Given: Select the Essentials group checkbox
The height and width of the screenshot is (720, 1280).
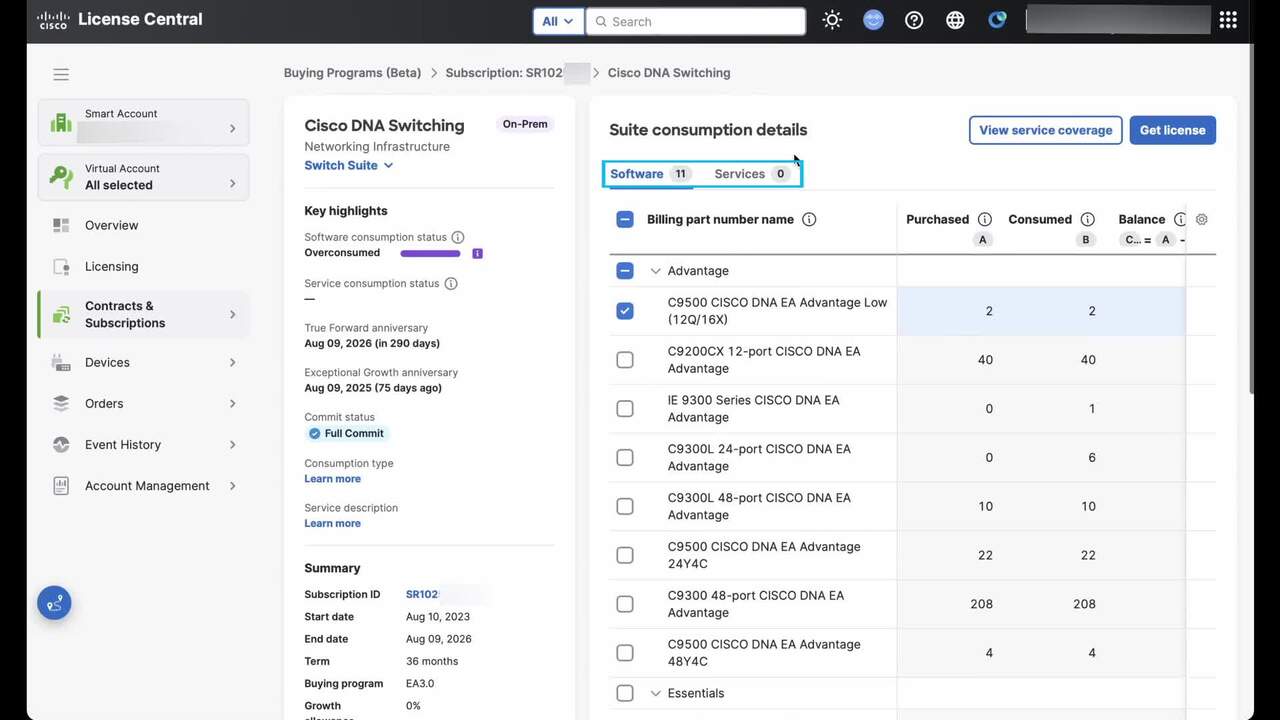Looking at the screenshot, I should (625, 693).
